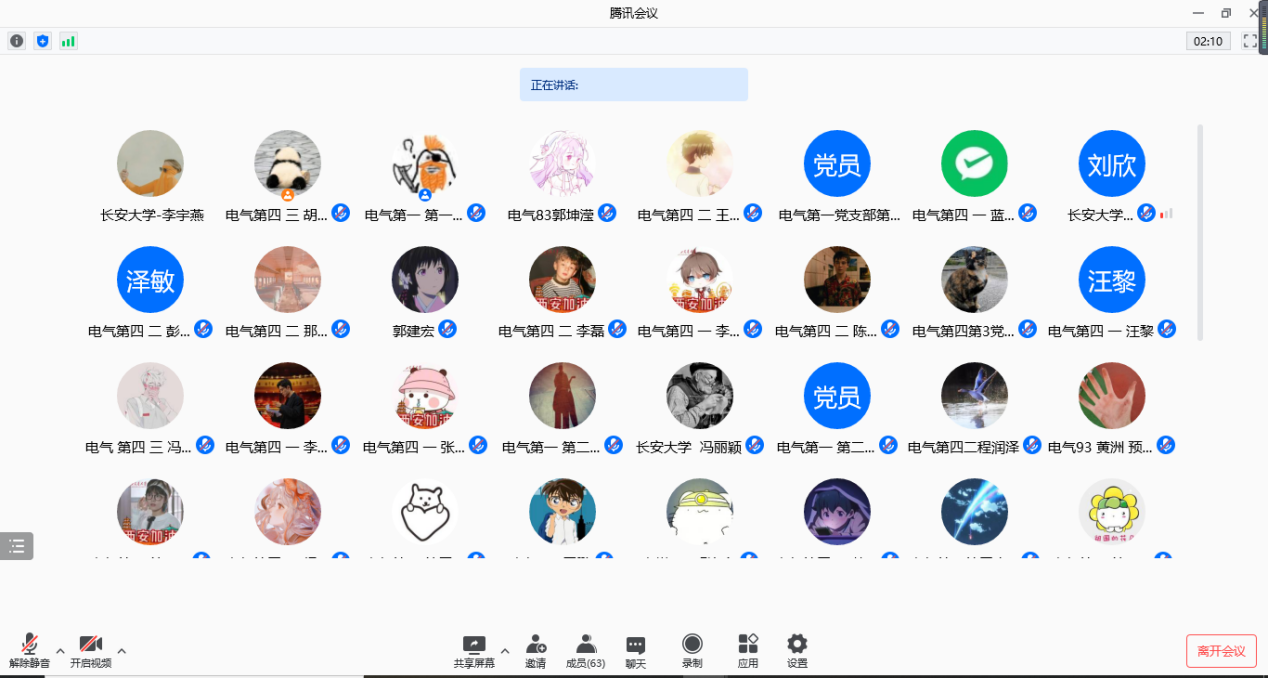1268x678 pixels.
Task: Expand share options arrow beside 共享屏幕
Action: click(505, 651)
